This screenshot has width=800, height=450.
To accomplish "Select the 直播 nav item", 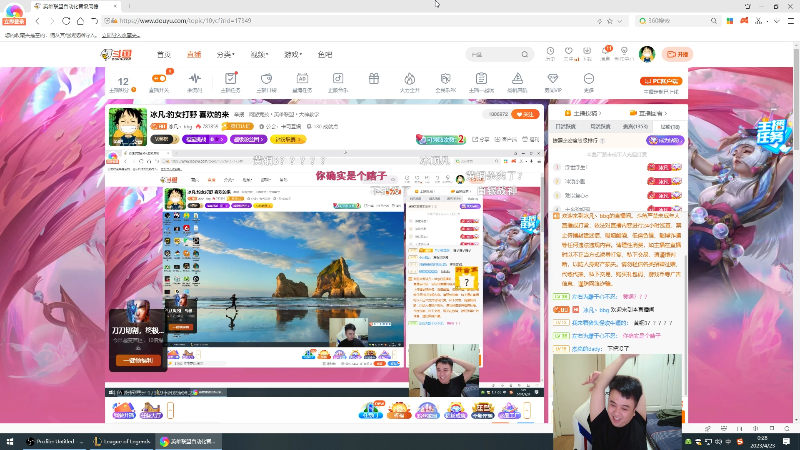I will pos(194,55).
